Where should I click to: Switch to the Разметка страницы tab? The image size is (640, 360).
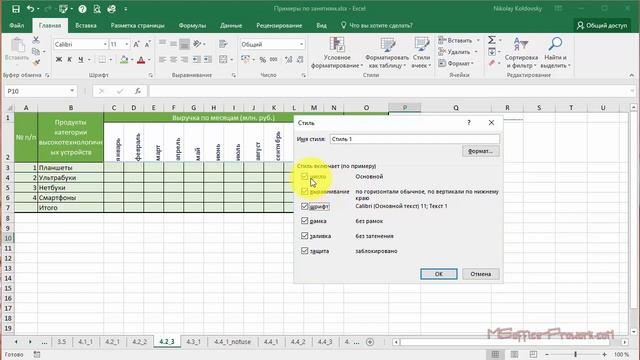pyautogui.click(x=138, y=25)
